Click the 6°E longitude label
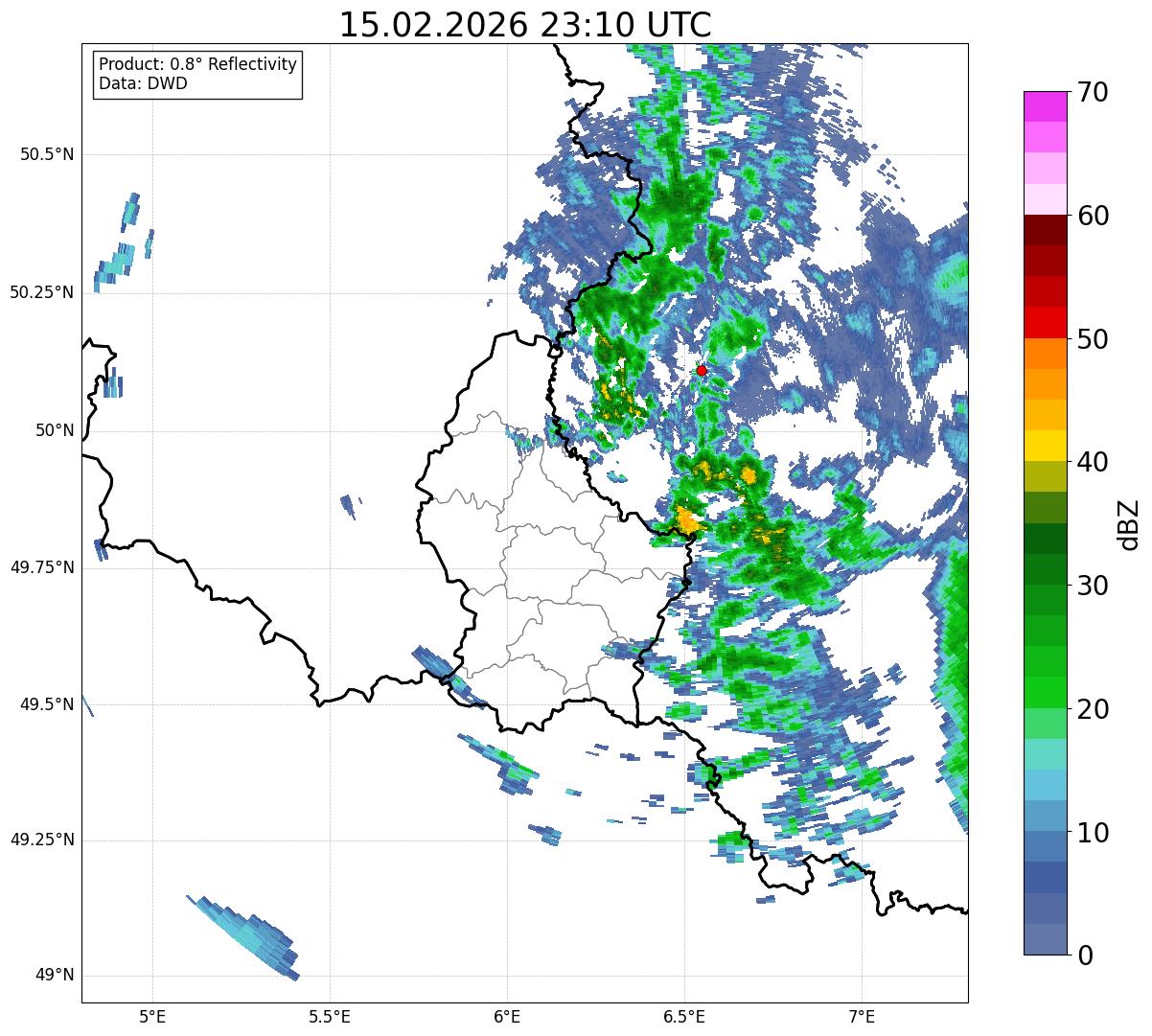 (x=507, y=1016)
